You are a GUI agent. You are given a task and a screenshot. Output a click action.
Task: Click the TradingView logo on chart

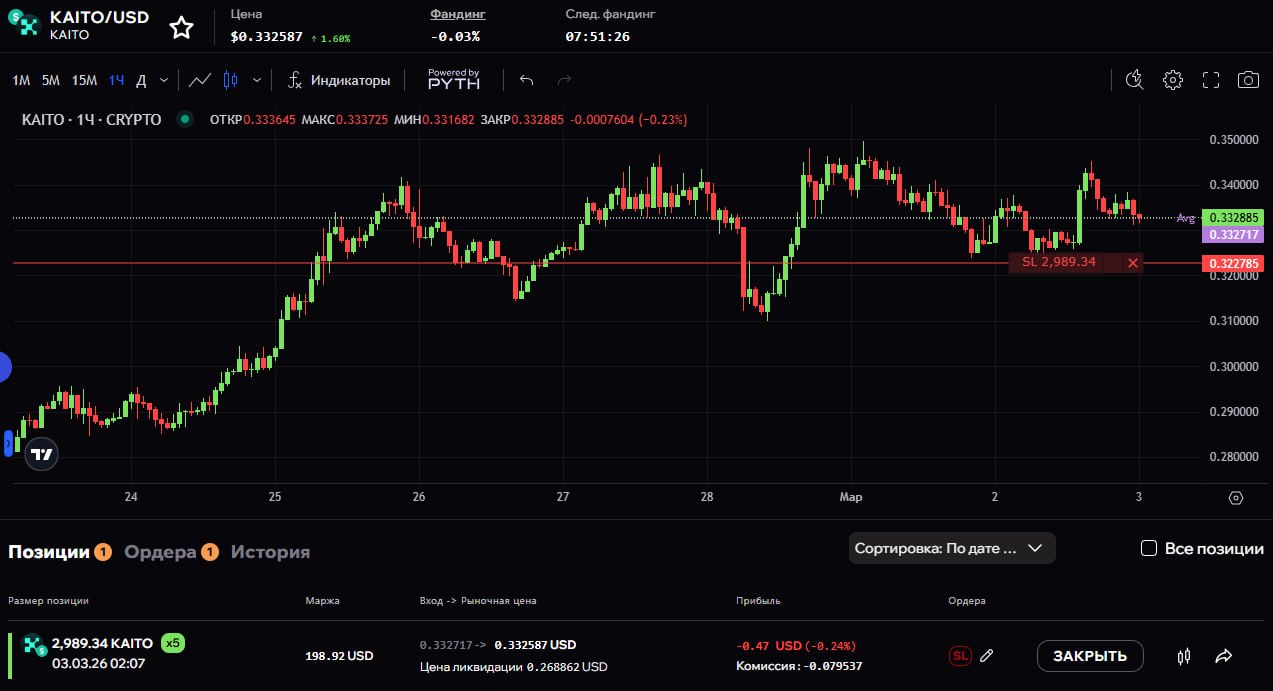coord(41,454)
